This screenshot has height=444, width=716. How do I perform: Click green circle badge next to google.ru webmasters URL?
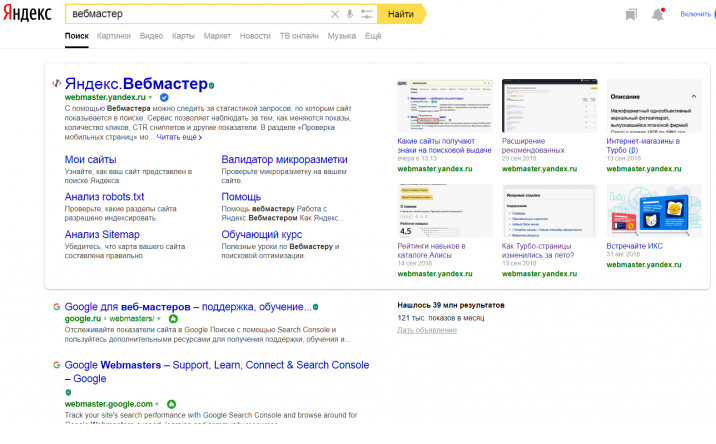(173, 319)
